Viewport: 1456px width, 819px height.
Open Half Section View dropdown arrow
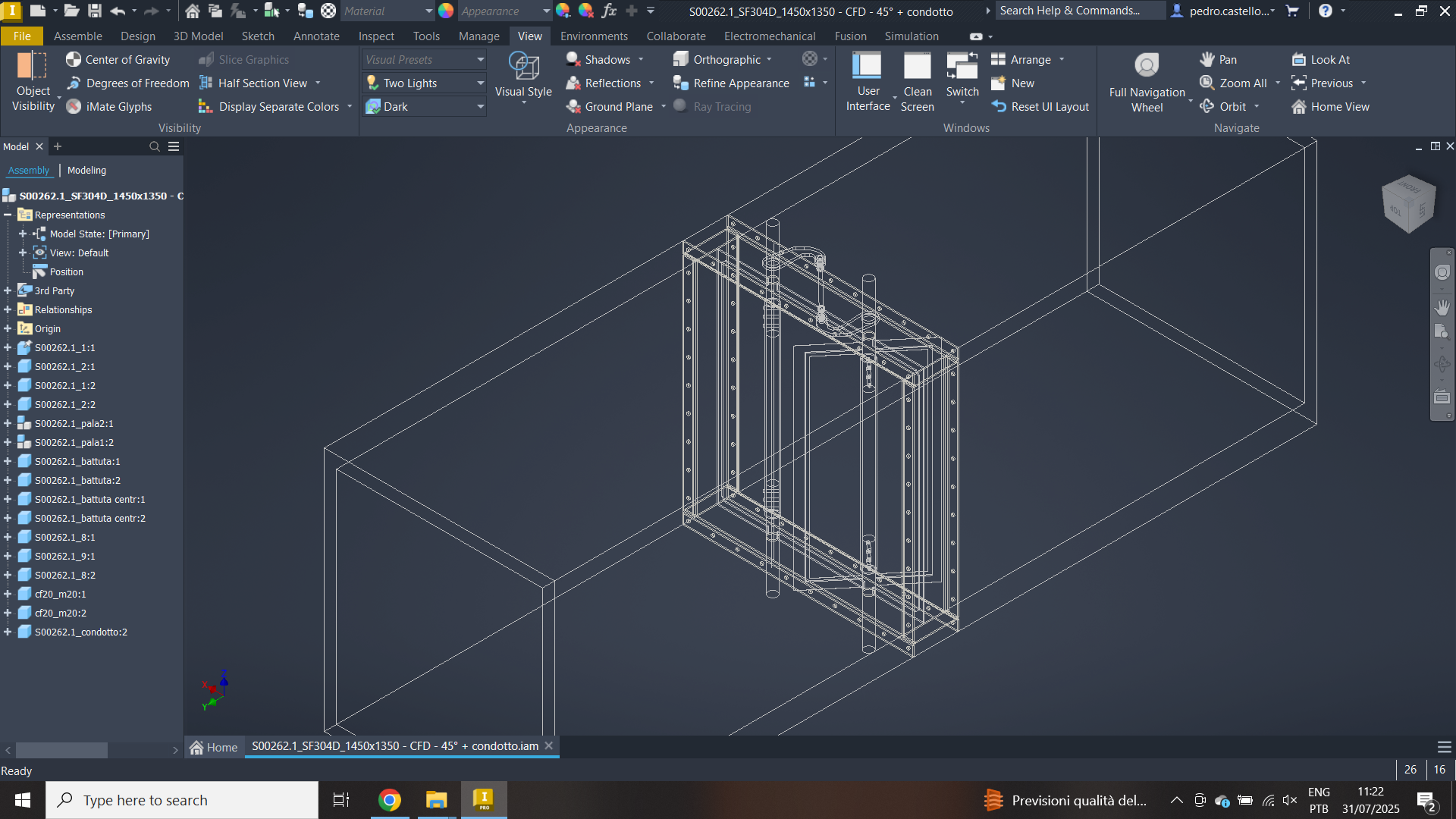click(318, 83)
